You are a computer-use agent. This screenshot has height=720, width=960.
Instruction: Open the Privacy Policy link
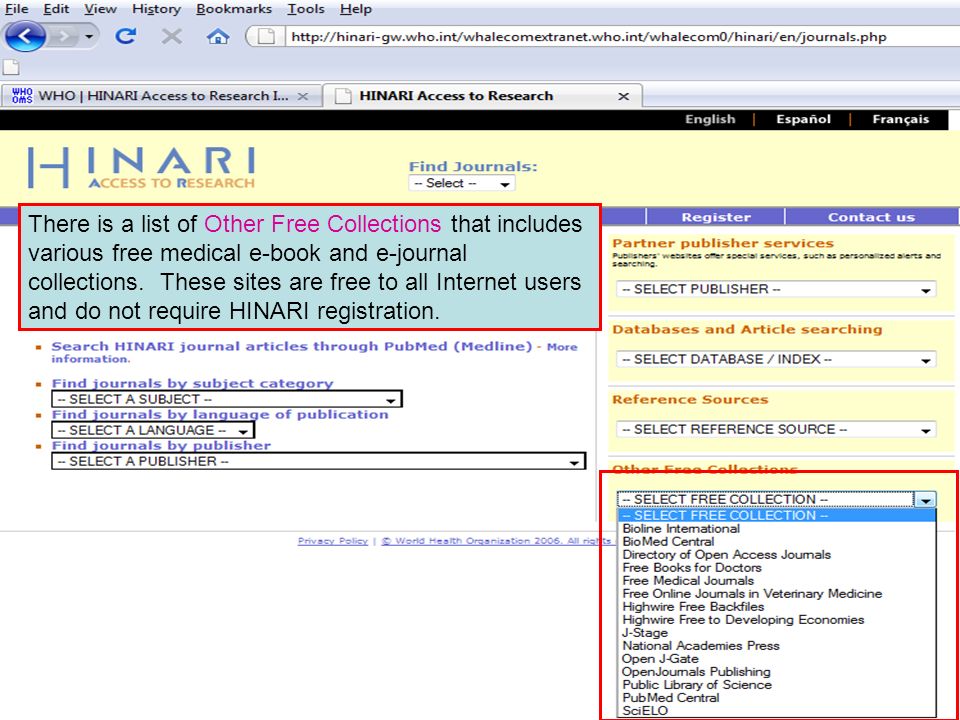332,541
